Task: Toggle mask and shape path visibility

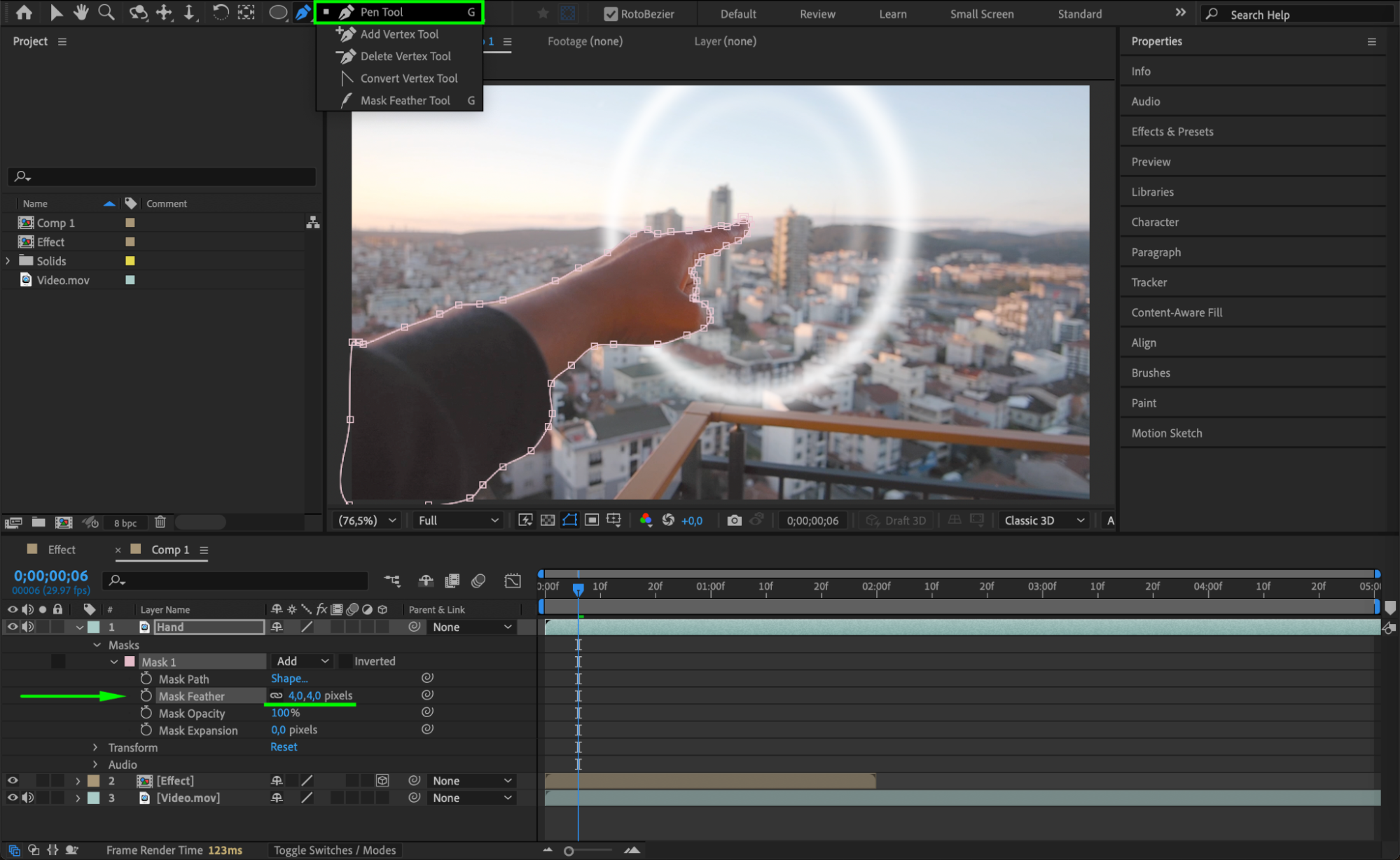Action: [569, 520]
